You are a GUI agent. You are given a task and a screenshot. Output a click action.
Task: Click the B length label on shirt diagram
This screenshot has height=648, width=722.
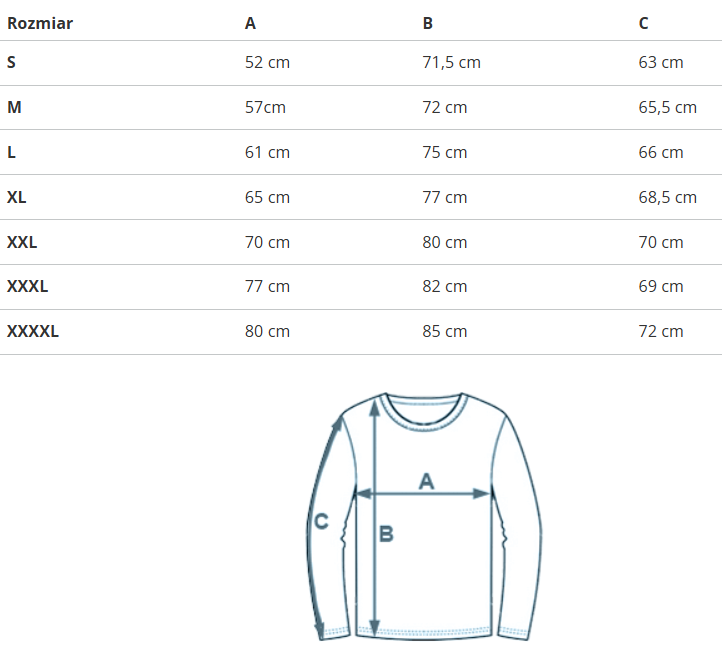(386, 535)
